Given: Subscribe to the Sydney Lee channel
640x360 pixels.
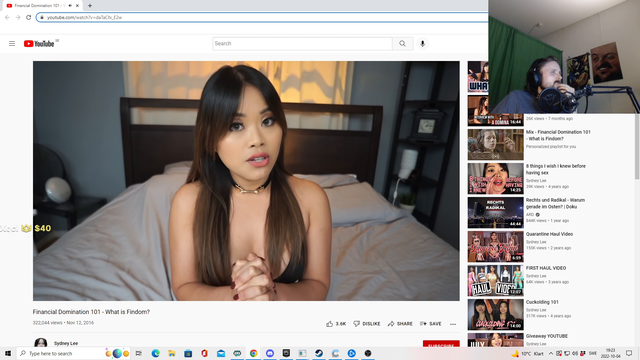Looking at the screenshot, I should pos(441,344).
